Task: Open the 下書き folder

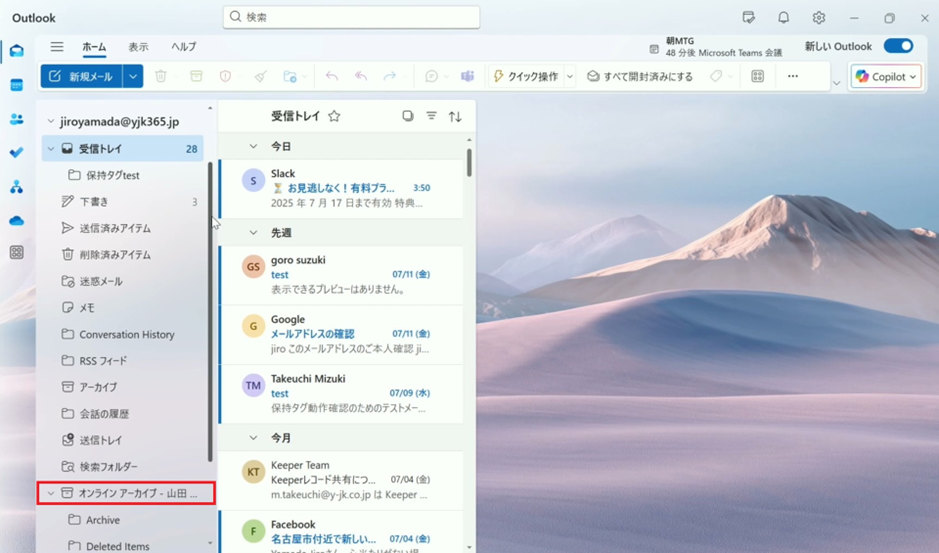Action: (123, 201)
